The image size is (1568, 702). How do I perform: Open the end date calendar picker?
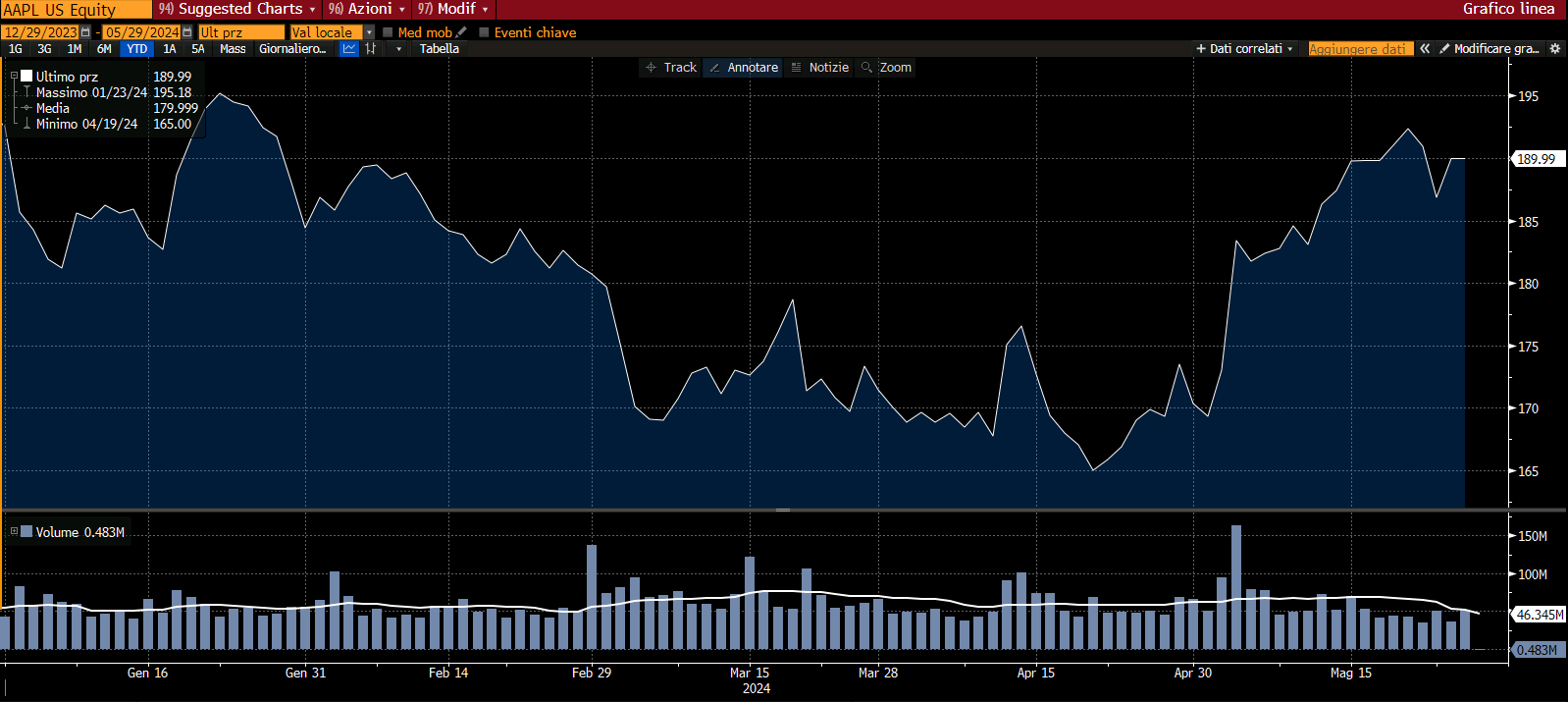[187, 32]
